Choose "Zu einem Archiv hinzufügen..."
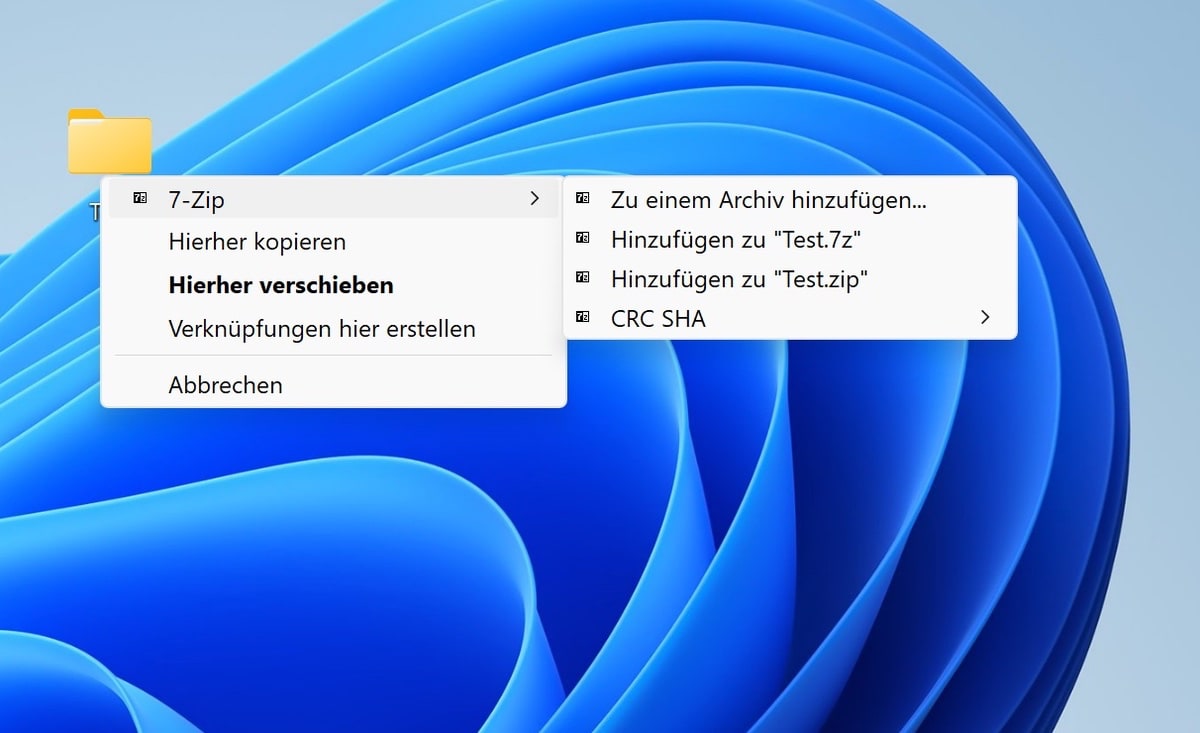This screenshot has width=1200, height=733. tap(768, 200)
